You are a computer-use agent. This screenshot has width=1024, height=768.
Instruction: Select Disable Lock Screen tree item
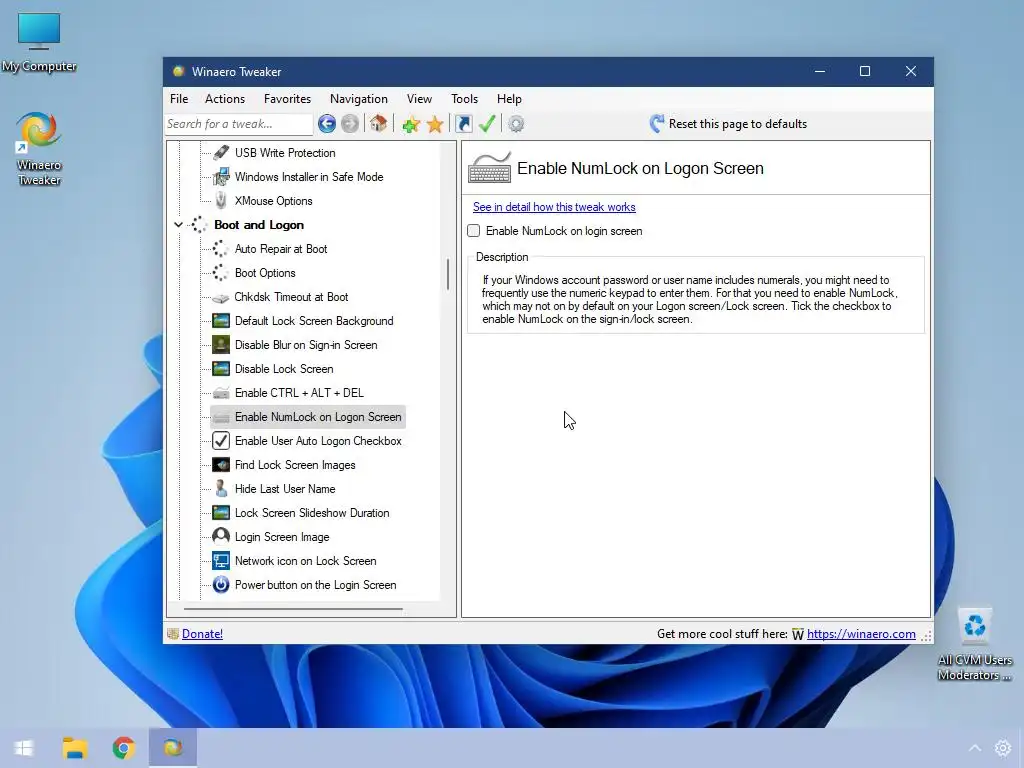tap(283, 369)
